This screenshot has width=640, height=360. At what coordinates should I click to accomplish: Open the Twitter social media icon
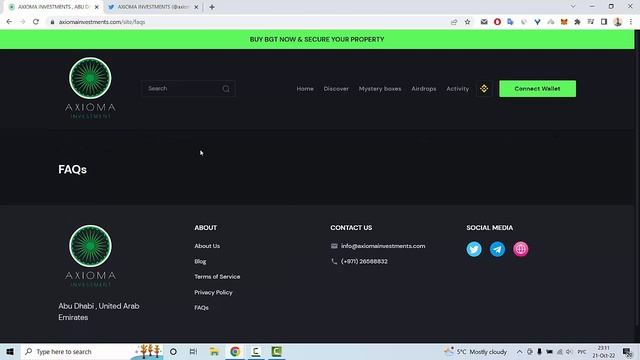tap(474, 249)
